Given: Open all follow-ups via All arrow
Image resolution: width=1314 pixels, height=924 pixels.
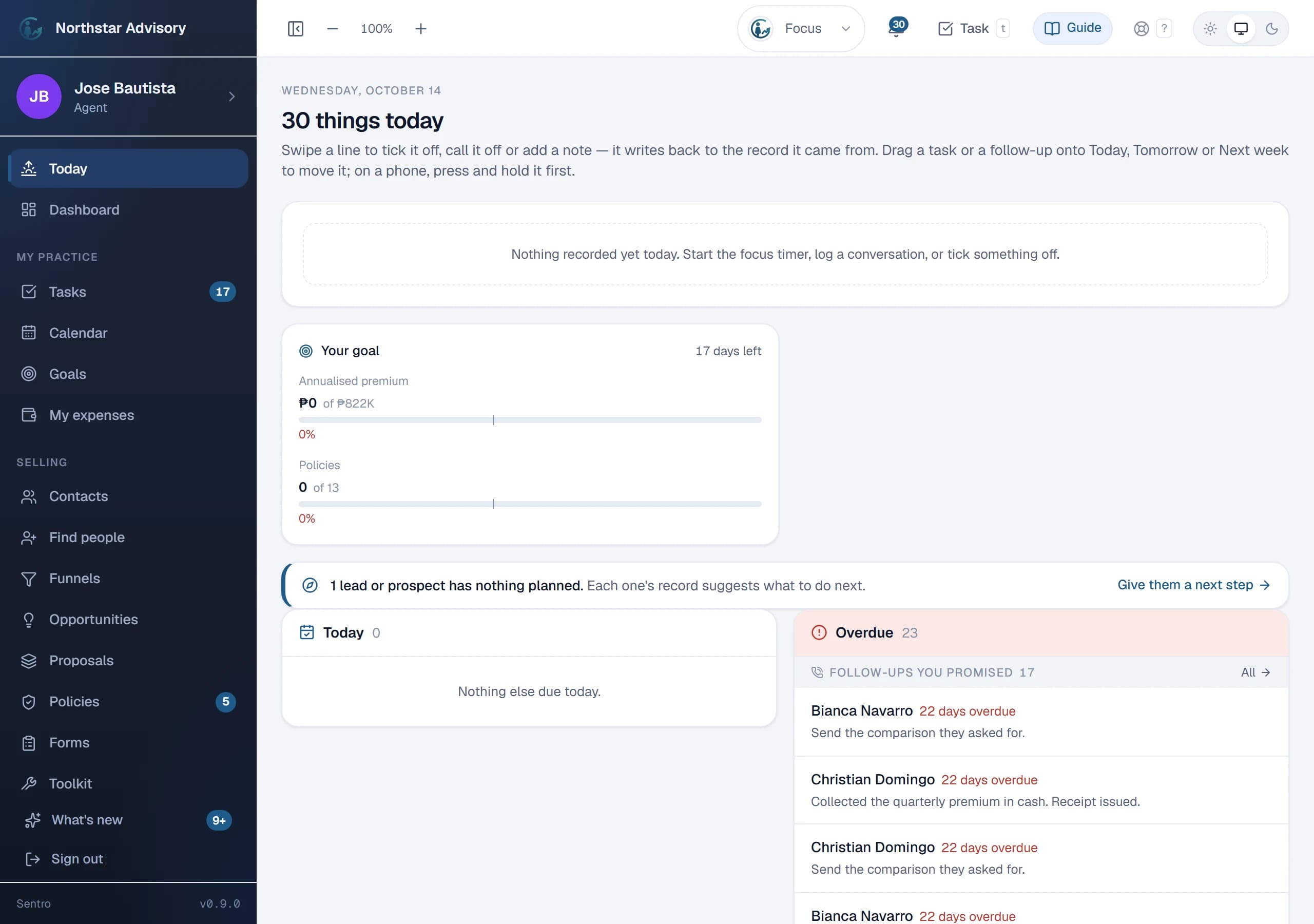Looking at the screenshot, I should [x=1255, y=672].
